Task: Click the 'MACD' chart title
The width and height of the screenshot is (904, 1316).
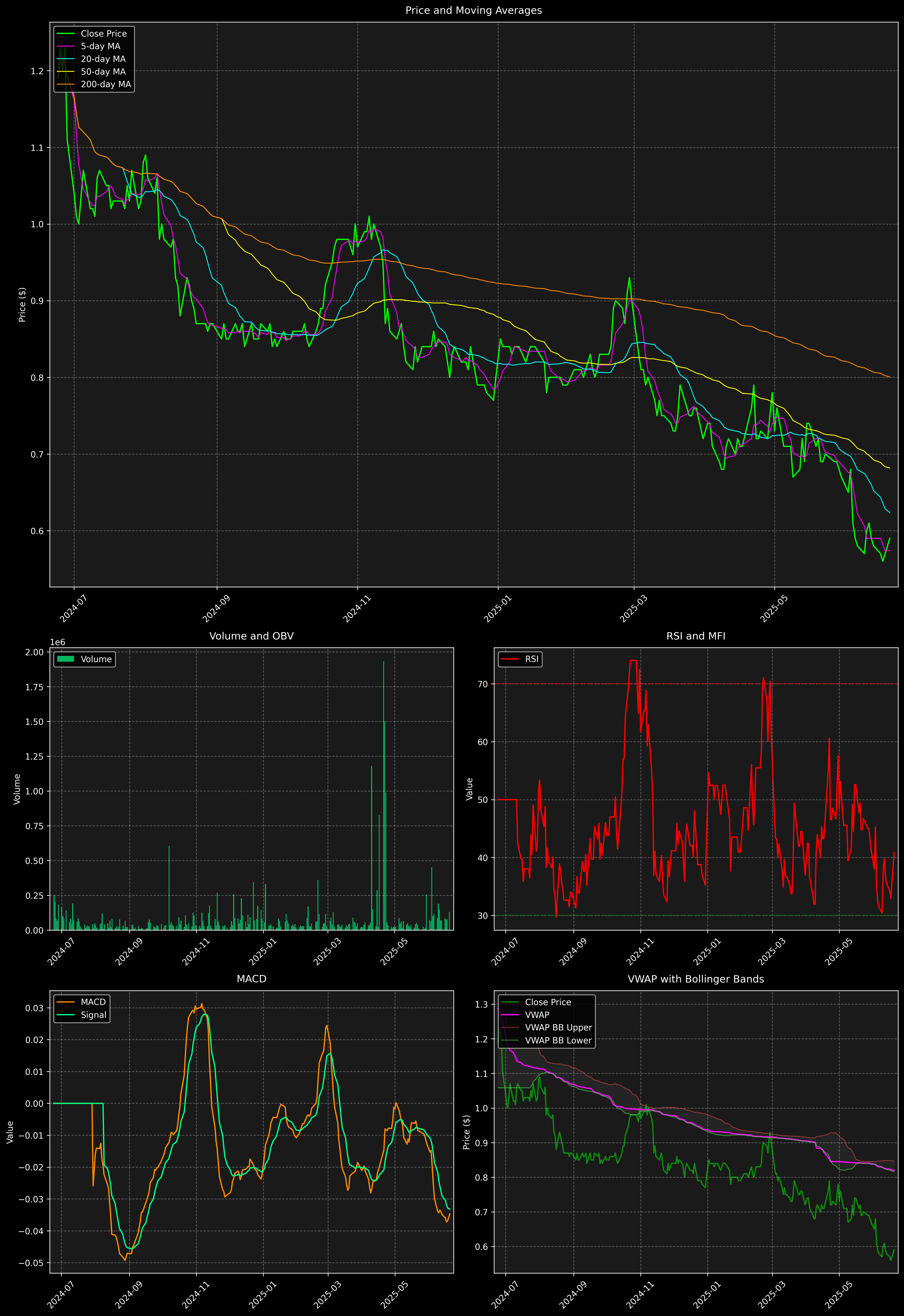Action: tap(252, 979)
